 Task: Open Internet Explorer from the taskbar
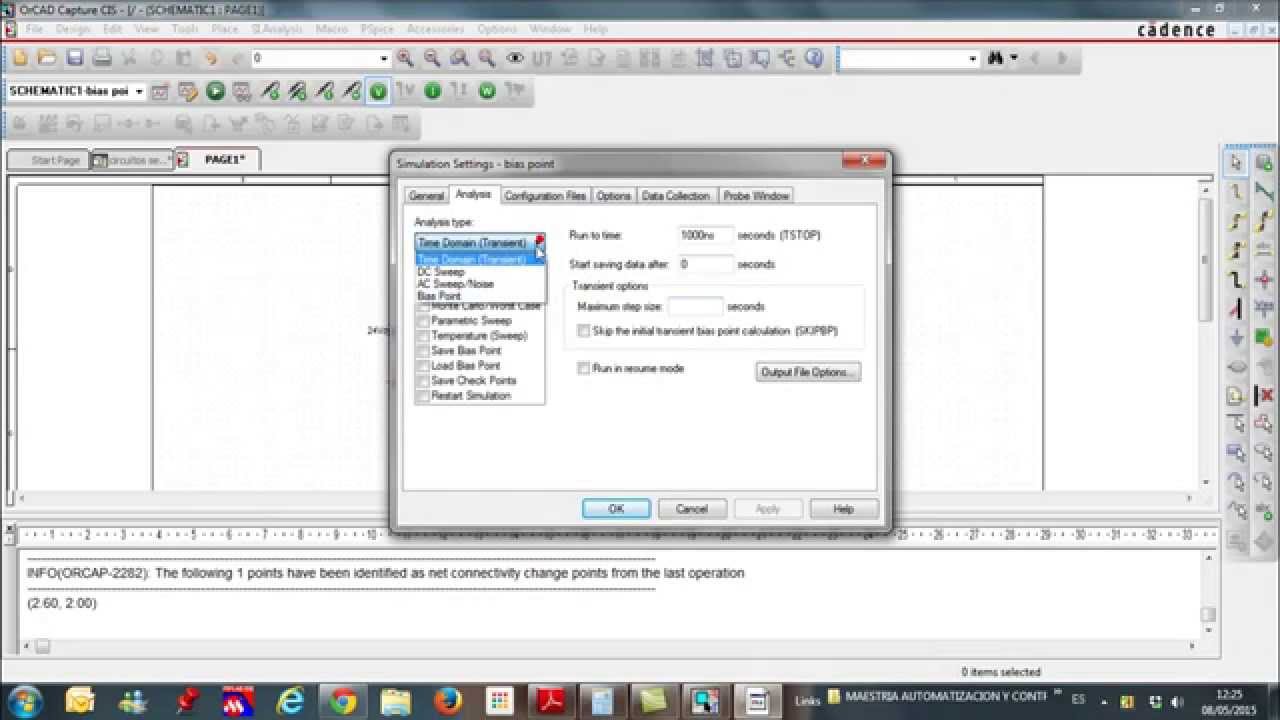point(291,700)
